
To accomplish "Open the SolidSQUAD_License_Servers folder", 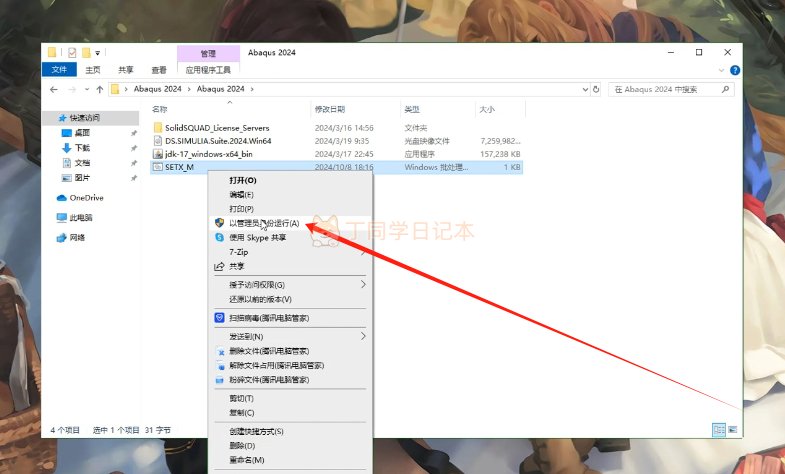I will 217,128.
